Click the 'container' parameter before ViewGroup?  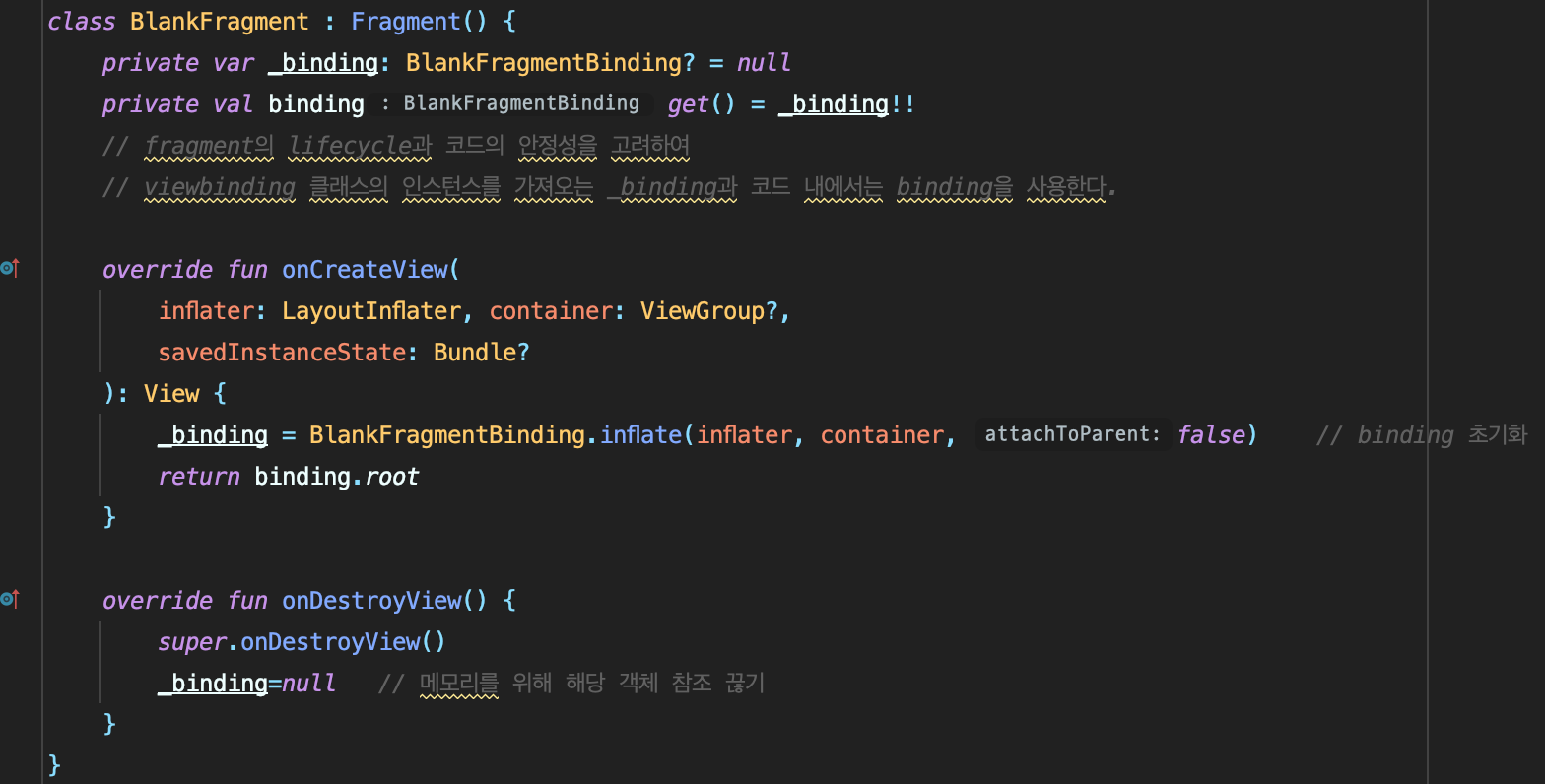(x=551, y=311)
